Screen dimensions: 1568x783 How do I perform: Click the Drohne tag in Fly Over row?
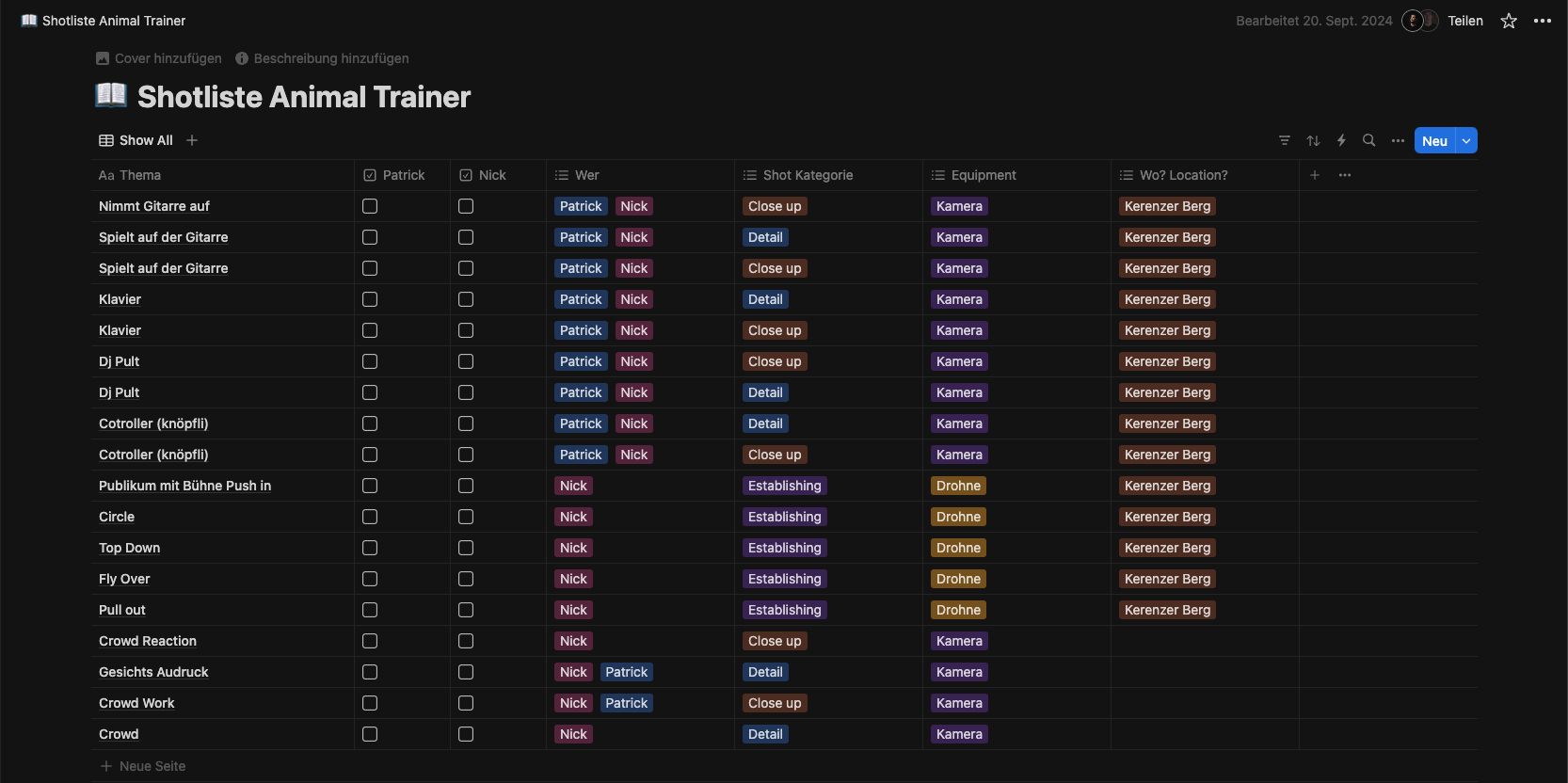(x=958, y=579)
